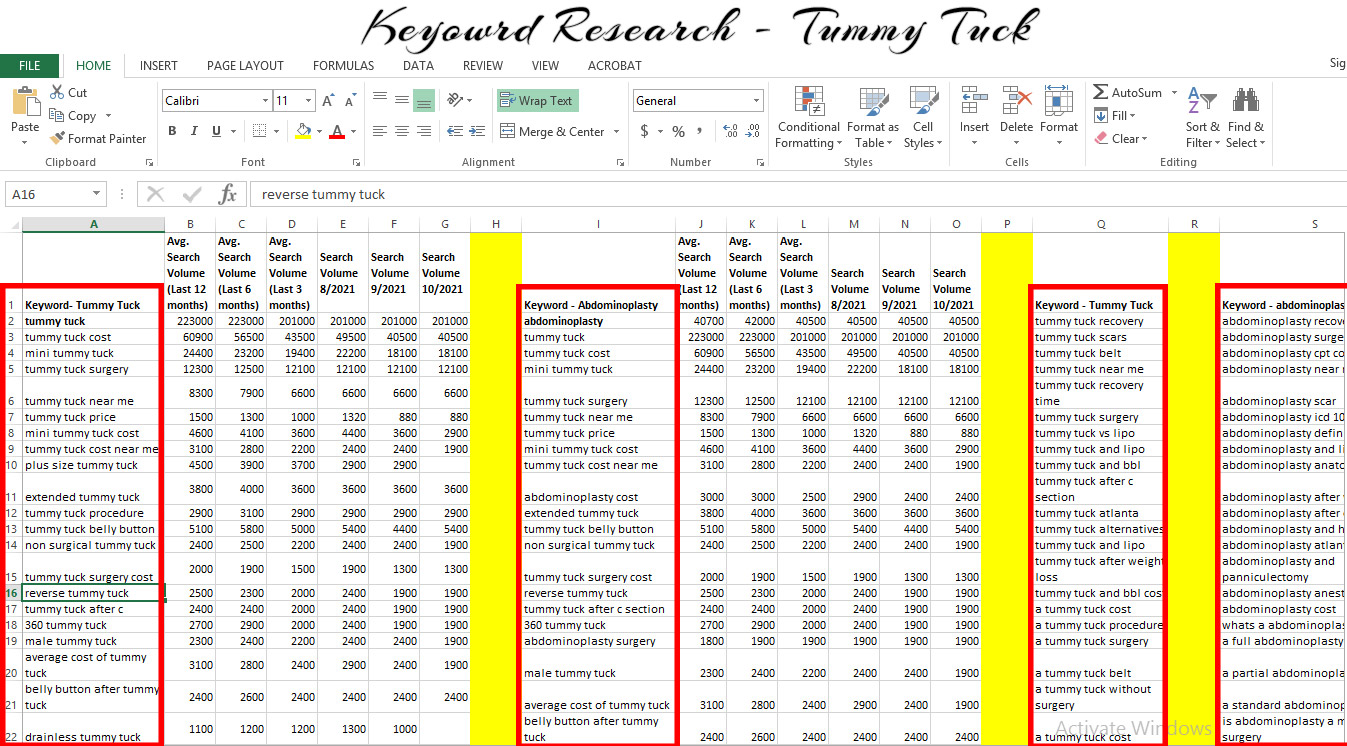Align cell text right

[x=424, y=131]
